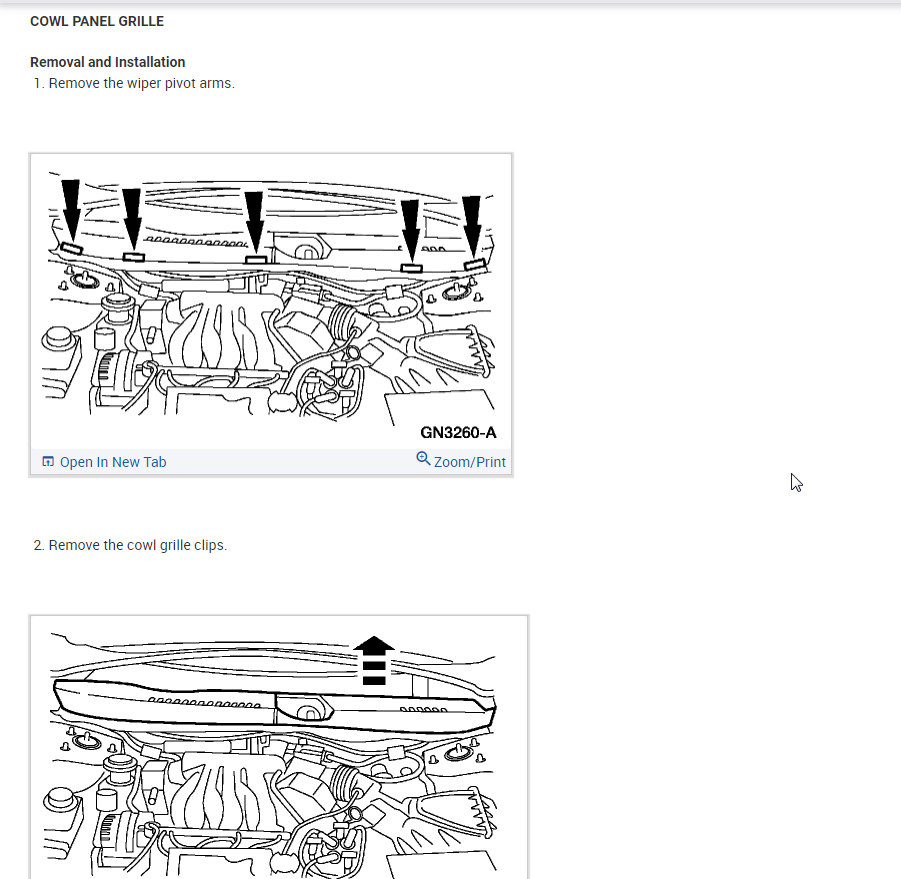Click the GN3260-A figure label
Screen dimensions: 901x879
tap(458, 433)
